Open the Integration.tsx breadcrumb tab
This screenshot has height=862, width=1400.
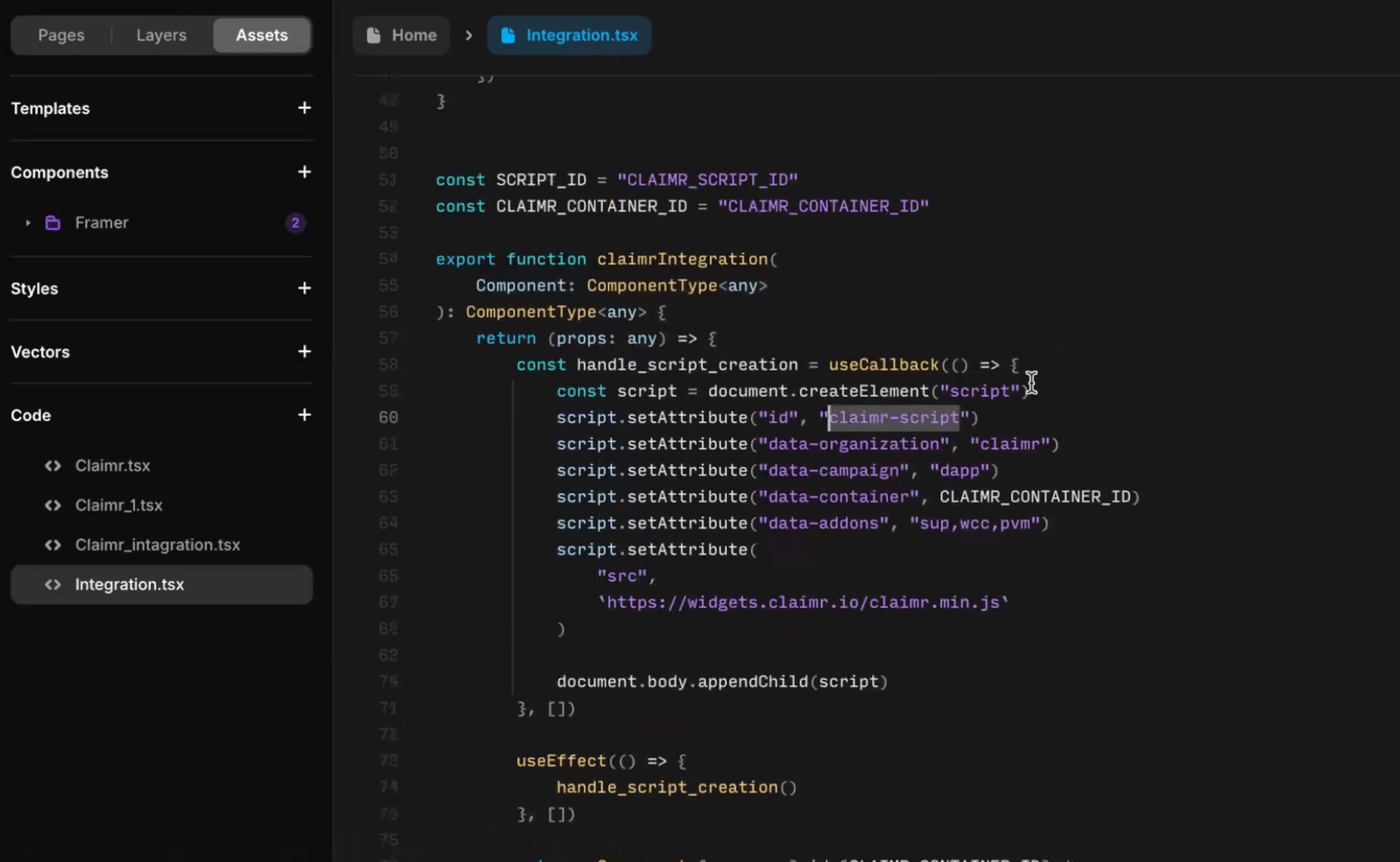click(x=569, y=35)
